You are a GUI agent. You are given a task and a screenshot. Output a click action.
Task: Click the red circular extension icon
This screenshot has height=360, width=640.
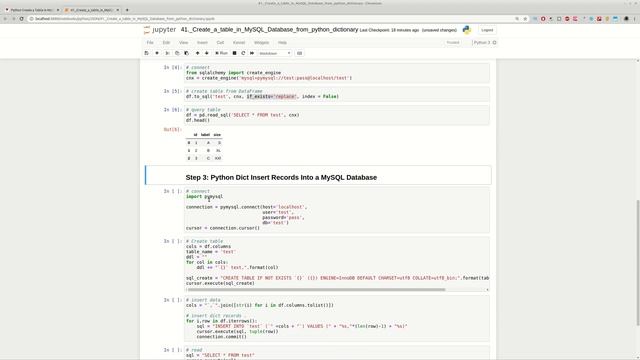tap(543, 19)
